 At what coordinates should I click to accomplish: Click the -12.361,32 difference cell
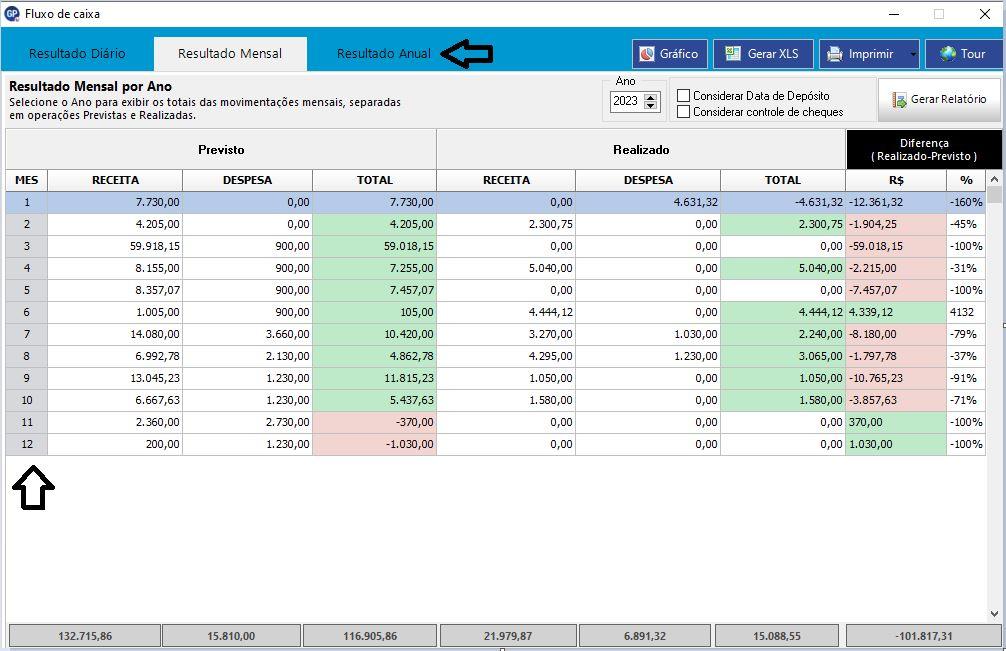(896, 202)
